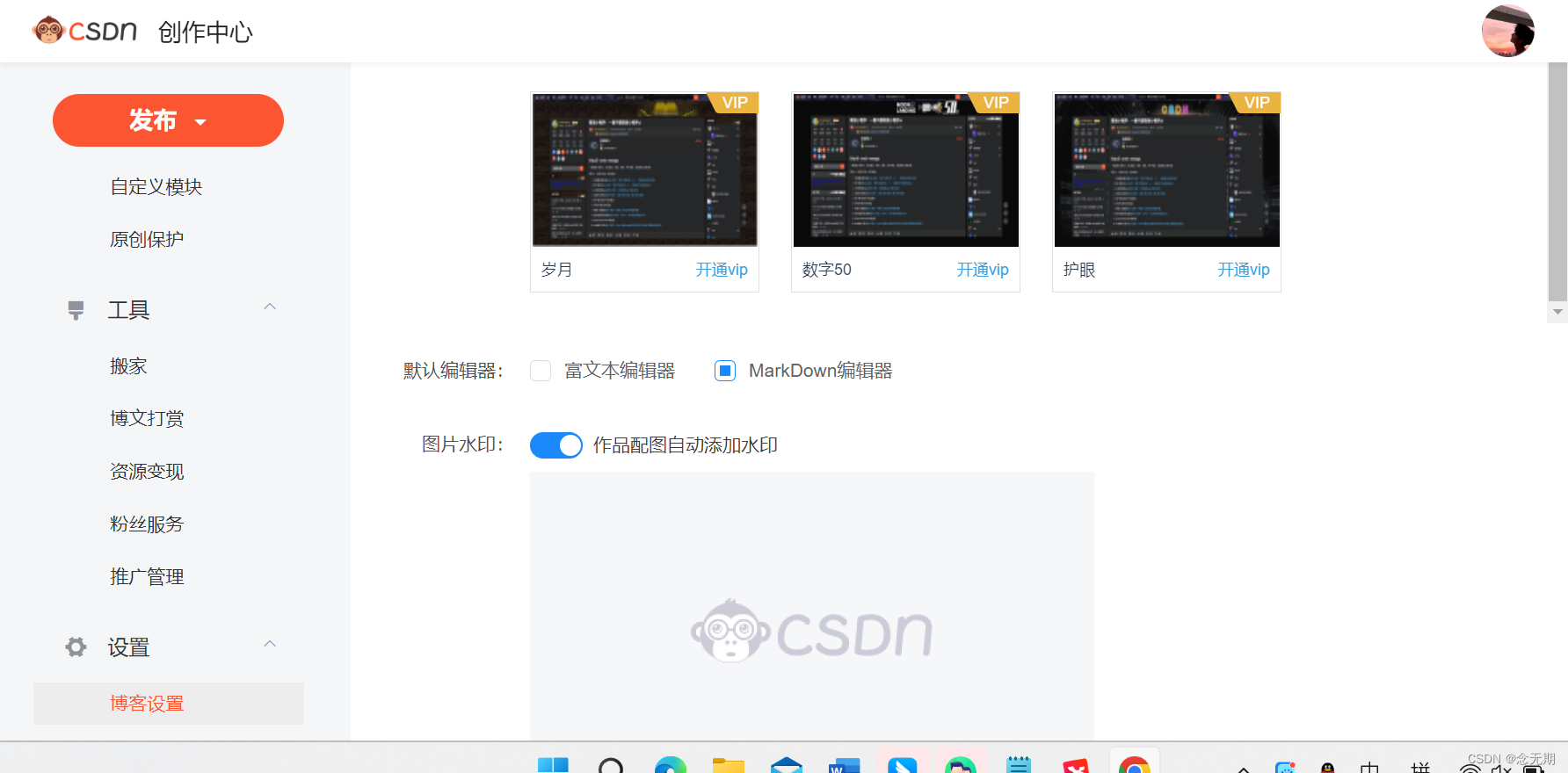Select MarkDown editor option
Screen dimensions: 1568x773
[x=725, y=371]
